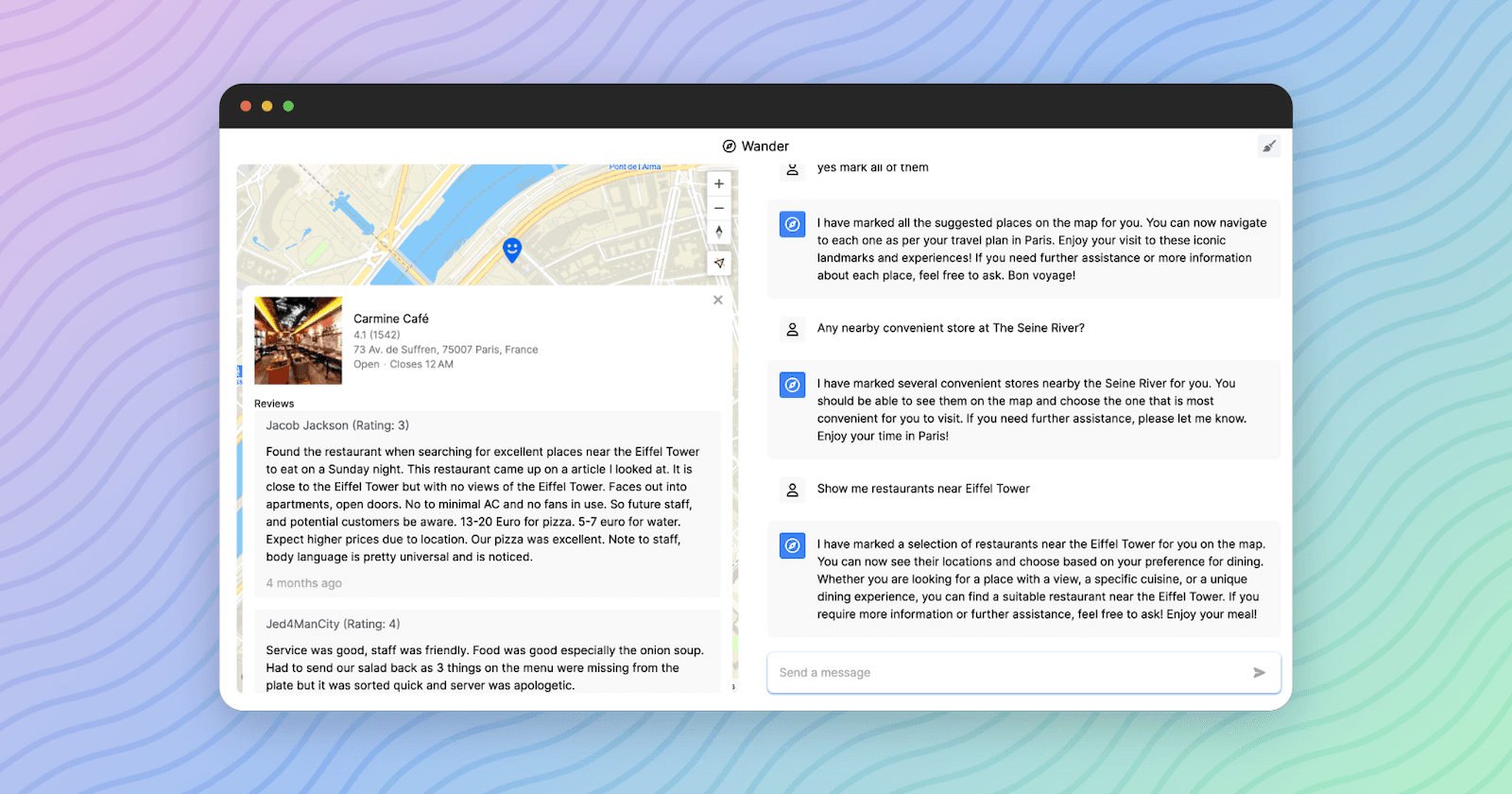Click the Carmine Café title
1512x794 pixels.
click(391, 319)
